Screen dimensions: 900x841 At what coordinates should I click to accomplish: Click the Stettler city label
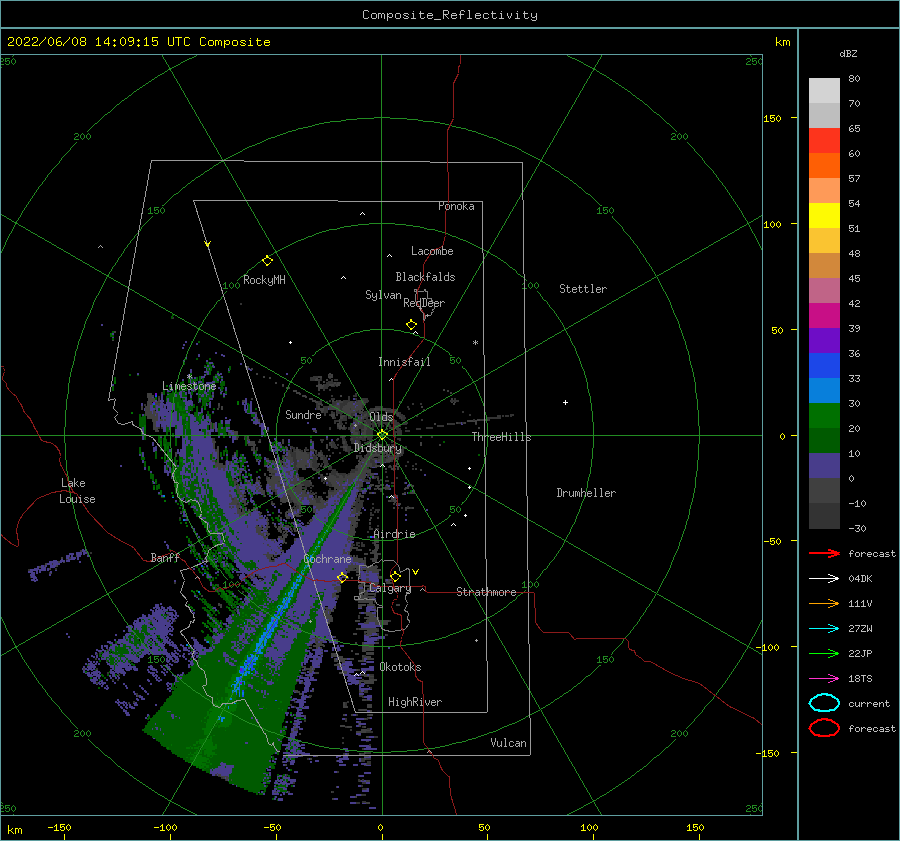(x=583, y=289)
